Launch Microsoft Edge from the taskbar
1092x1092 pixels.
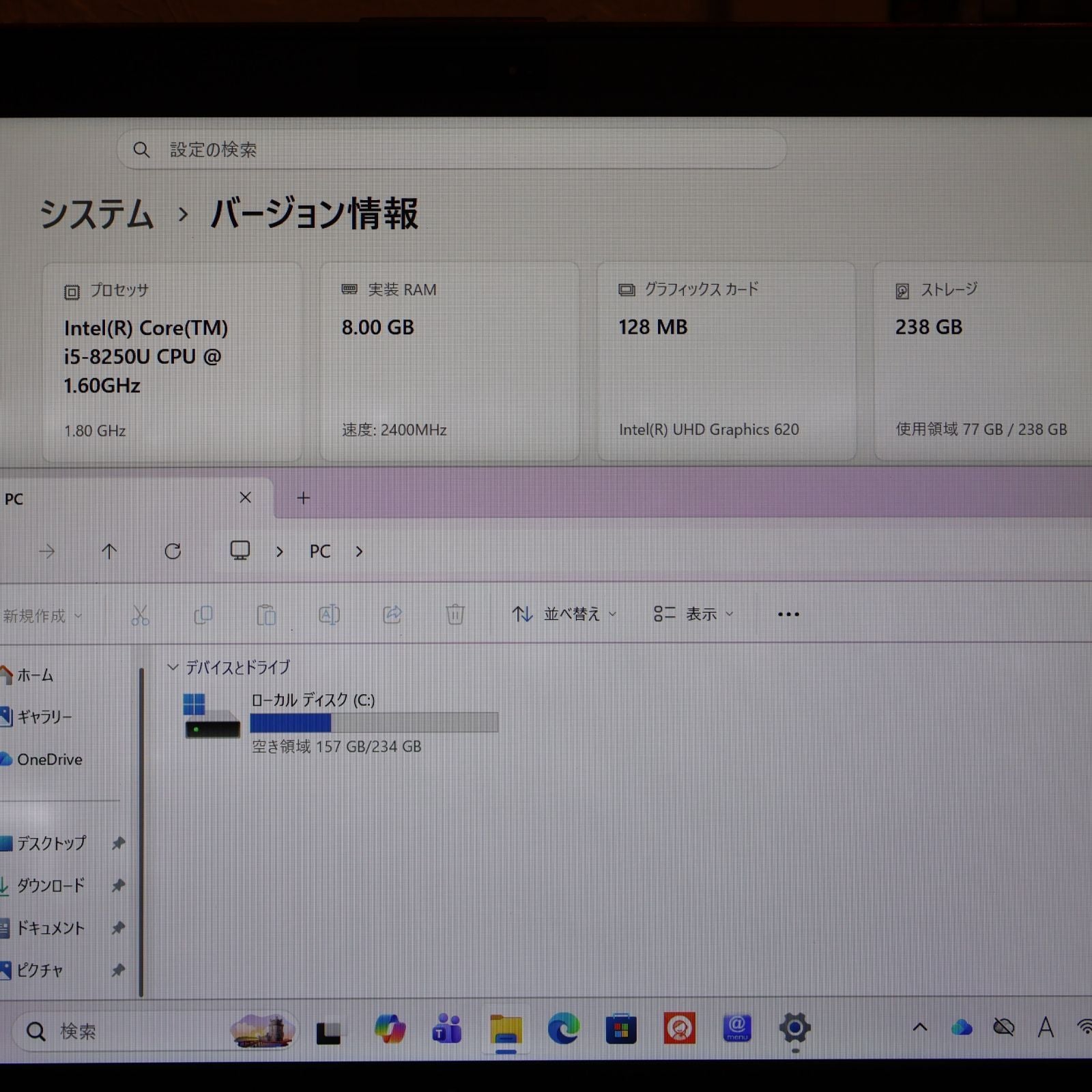[564, 1029]
